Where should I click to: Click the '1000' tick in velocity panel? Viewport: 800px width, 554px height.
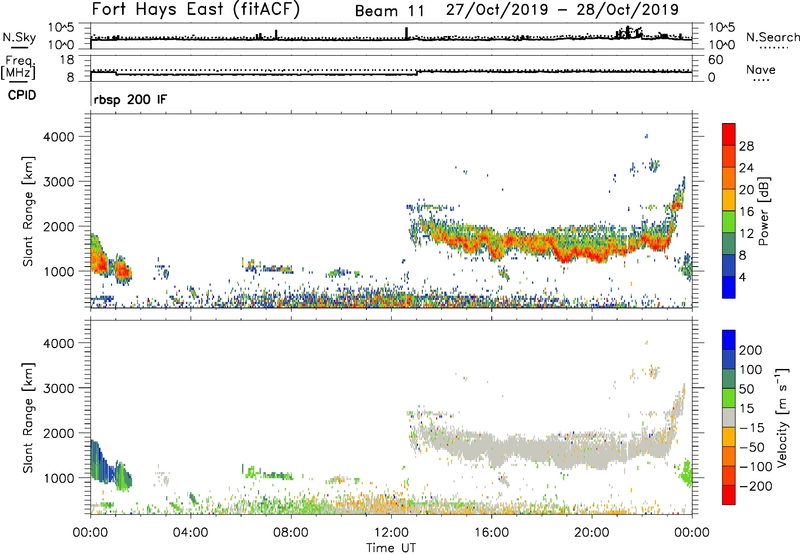[58, 478]
